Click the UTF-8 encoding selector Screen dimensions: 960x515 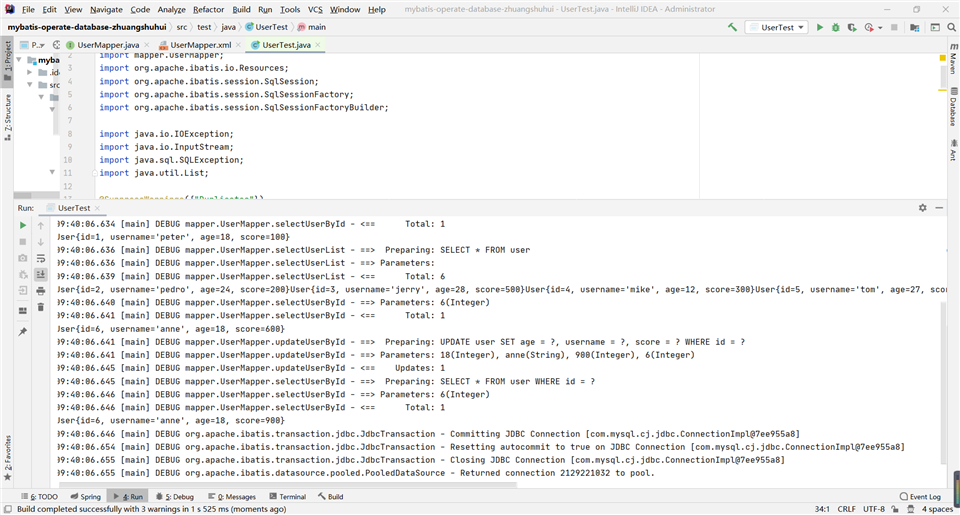coord(874,509)
